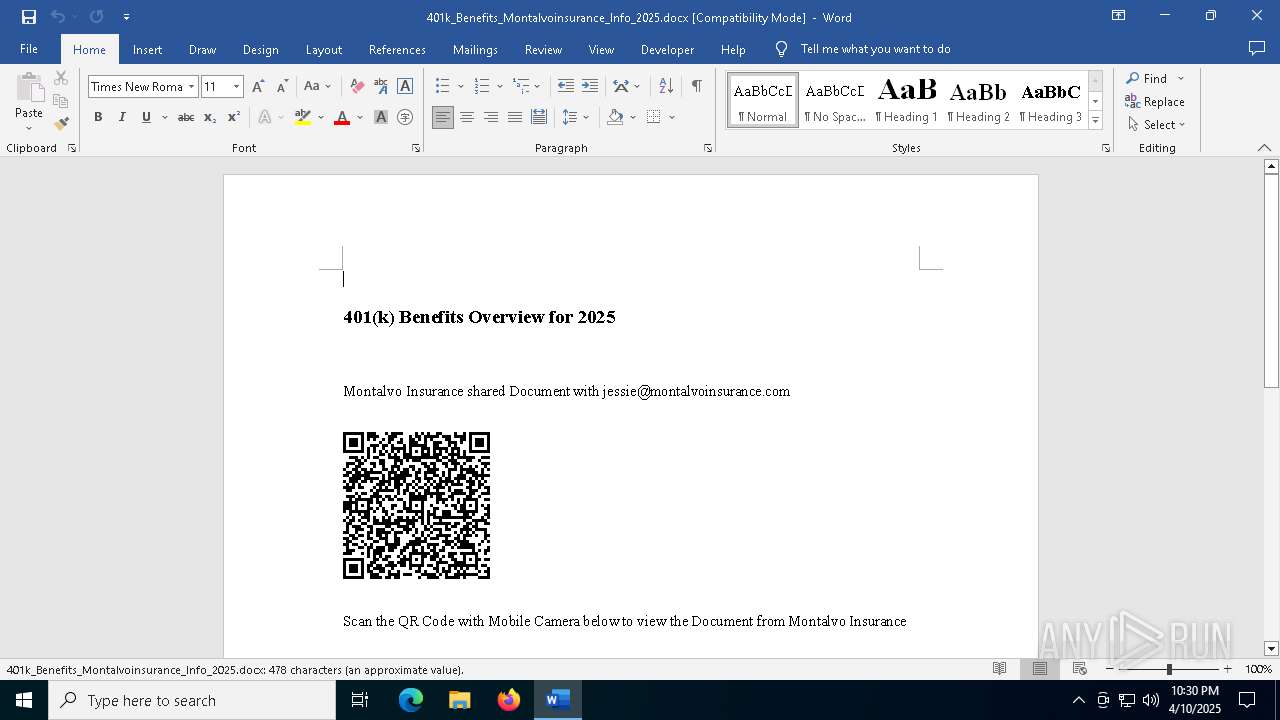Screen dimensions: 1280x720
Task: Click the Sort A-Z icon
Action: [x=666, y=87]
